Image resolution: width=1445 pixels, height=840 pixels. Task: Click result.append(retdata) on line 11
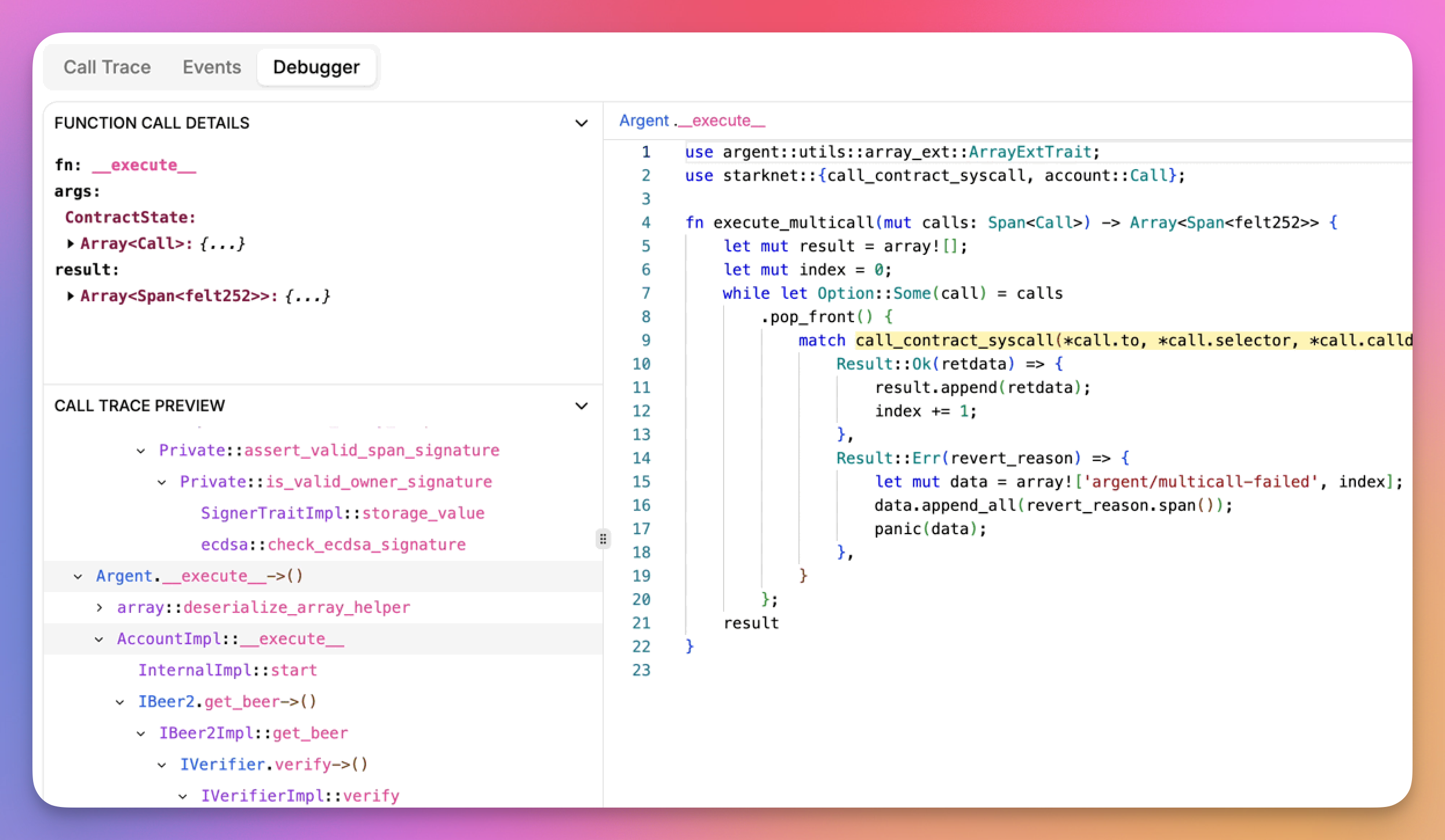pos(978,387)
